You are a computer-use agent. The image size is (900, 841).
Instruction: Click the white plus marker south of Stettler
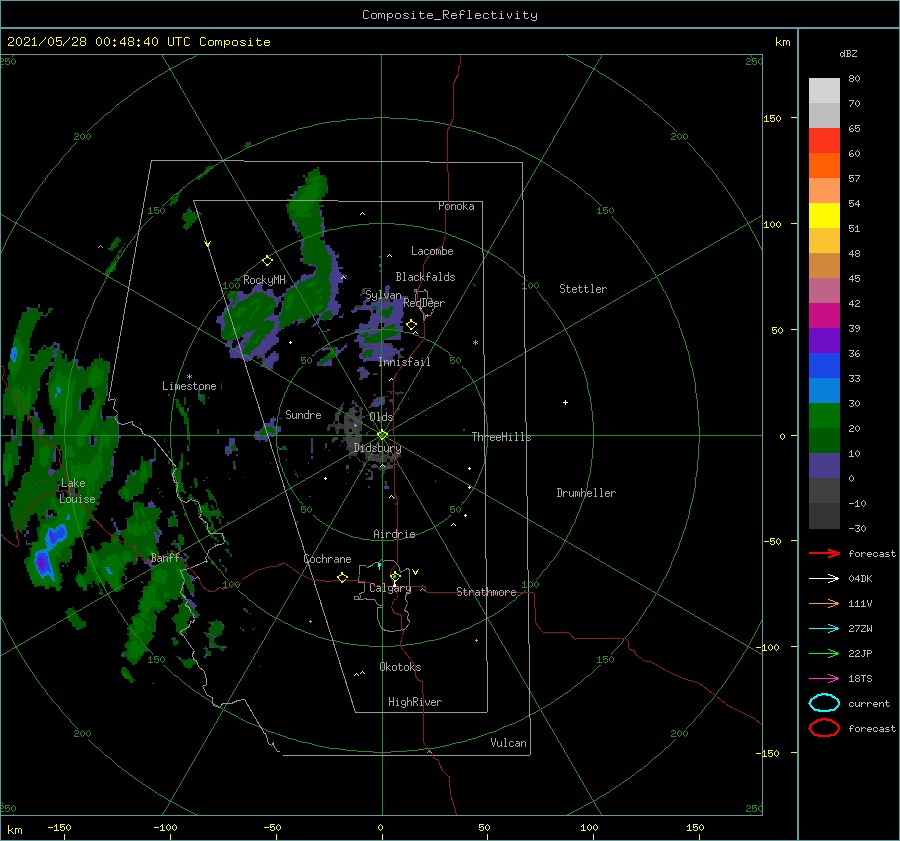[x=565, y=402]
